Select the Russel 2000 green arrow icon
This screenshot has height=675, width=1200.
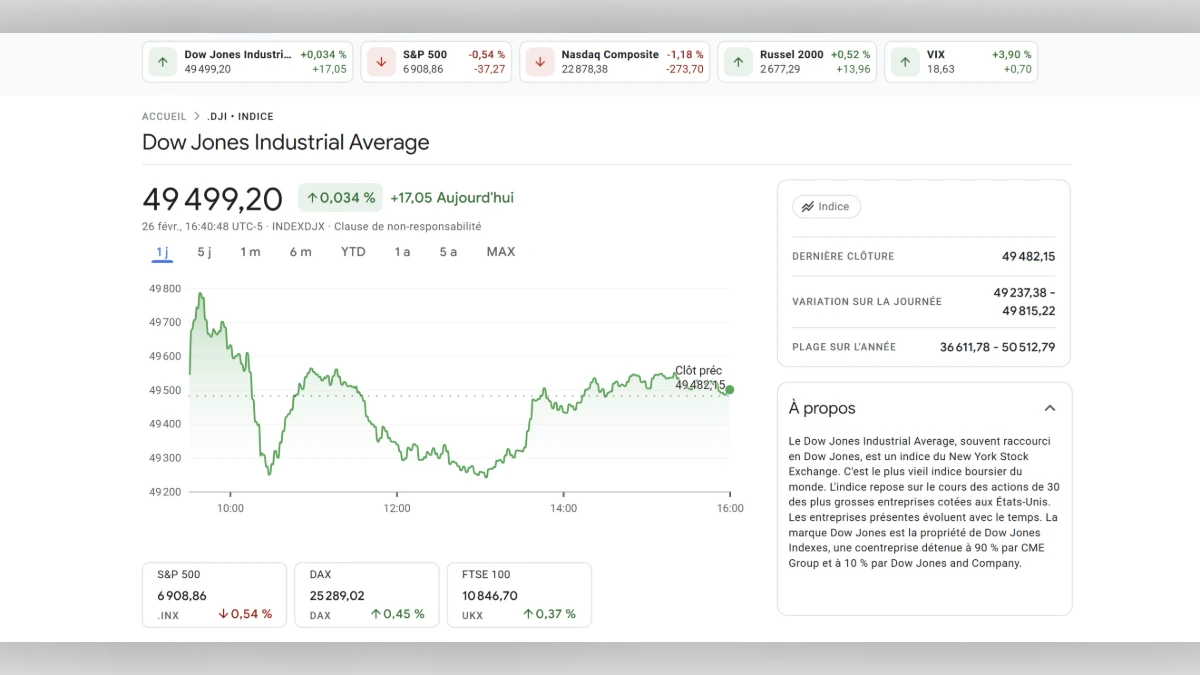coord(737,61)
